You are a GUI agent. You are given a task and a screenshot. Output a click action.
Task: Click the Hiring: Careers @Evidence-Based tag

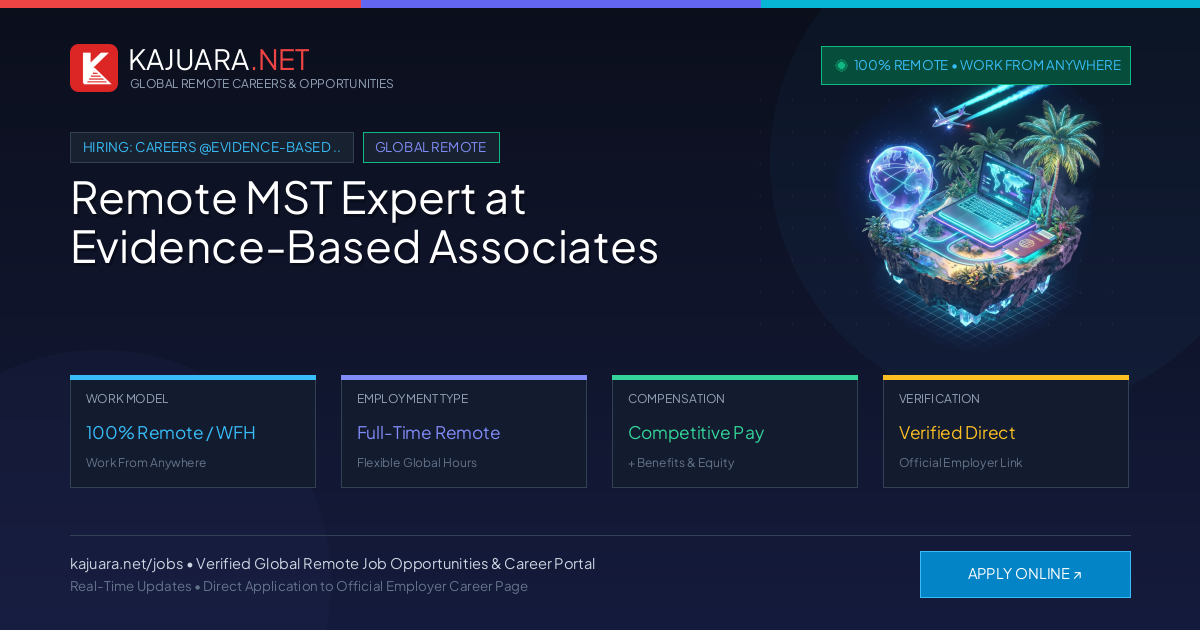[x=212, y=147]
